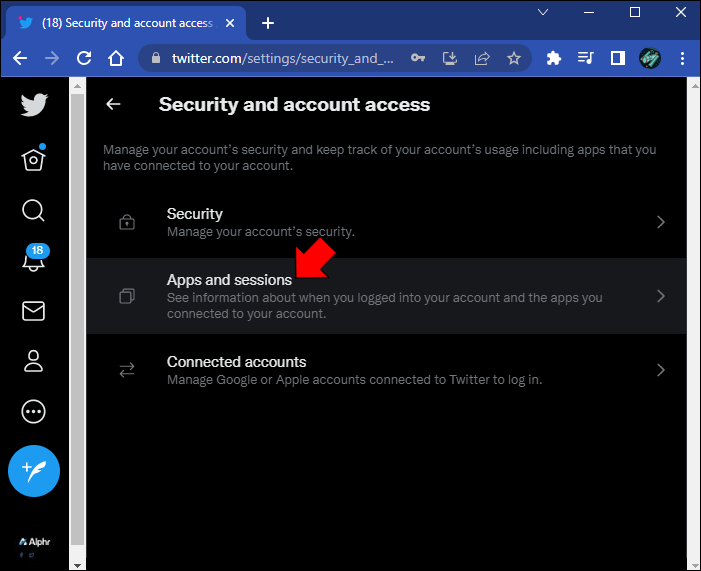Viewport: 701px width, 571px height.
Task: Reload the page
Action: tap(84, 58)
